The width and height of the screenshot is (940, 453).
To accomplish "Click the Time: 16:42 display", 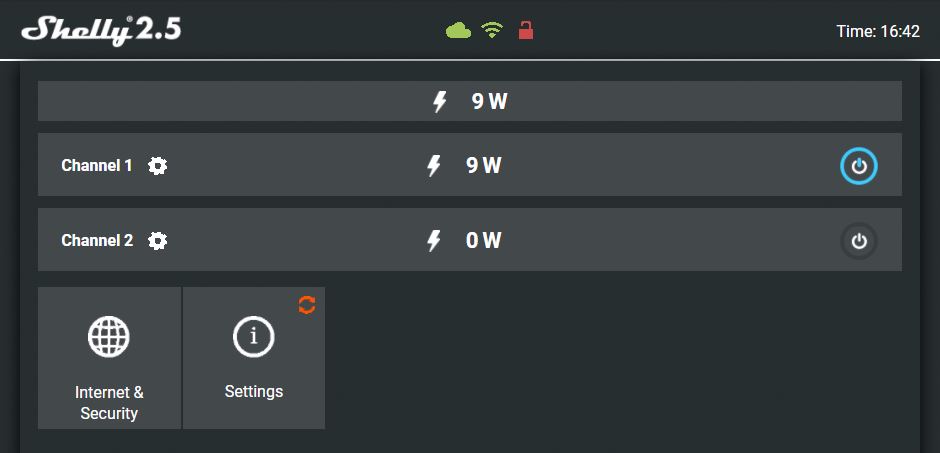I will point(878,31).
